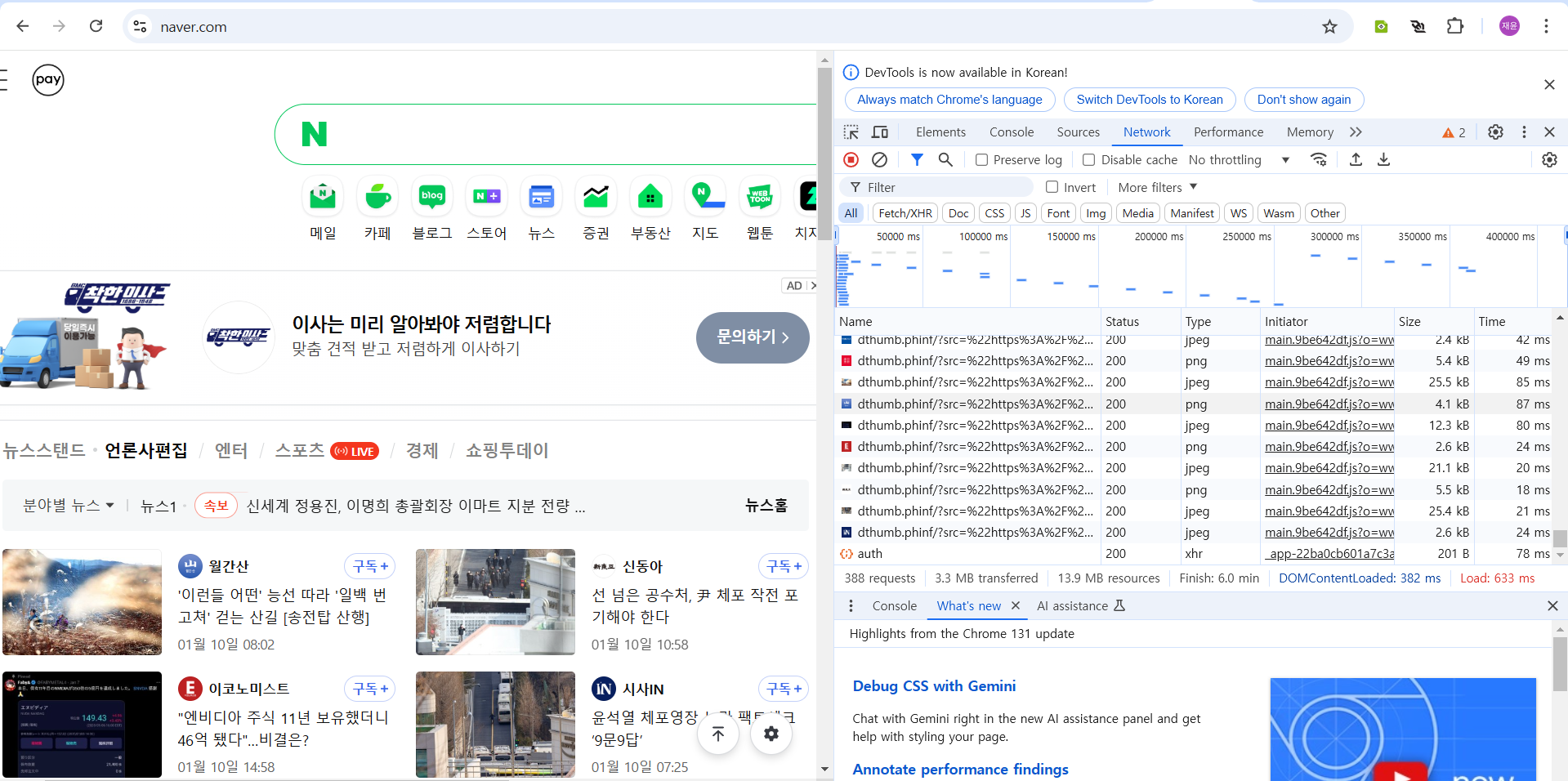The height and width of the screenshot is (781, 1568).
Task: Click Switch DevTools to Korean
Action: 1150,100
